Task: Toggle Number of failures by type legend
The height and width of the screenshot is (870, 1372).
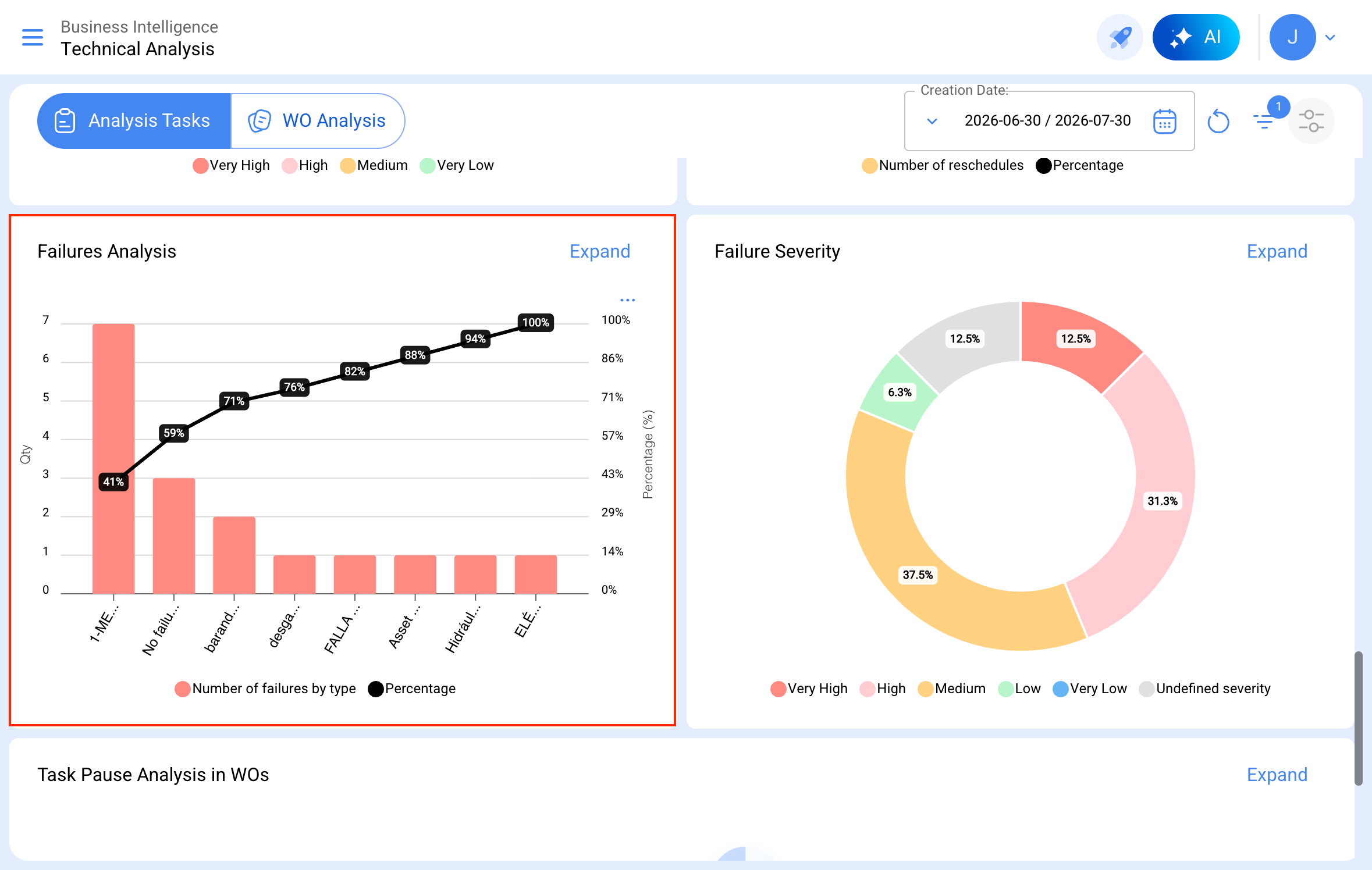Action: (x=265, y=689)
